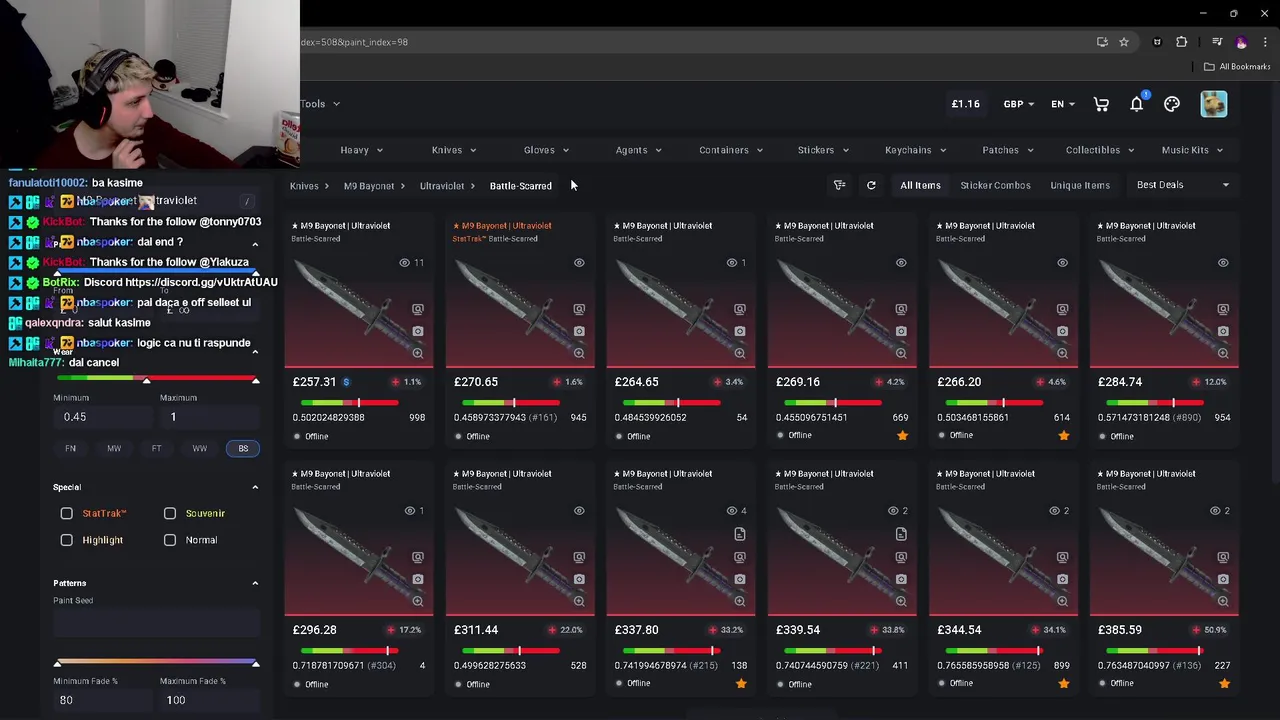The image size is (1280, 720).
Task: Open the browser media controls icon
Action: click(x=1217, y=42)
